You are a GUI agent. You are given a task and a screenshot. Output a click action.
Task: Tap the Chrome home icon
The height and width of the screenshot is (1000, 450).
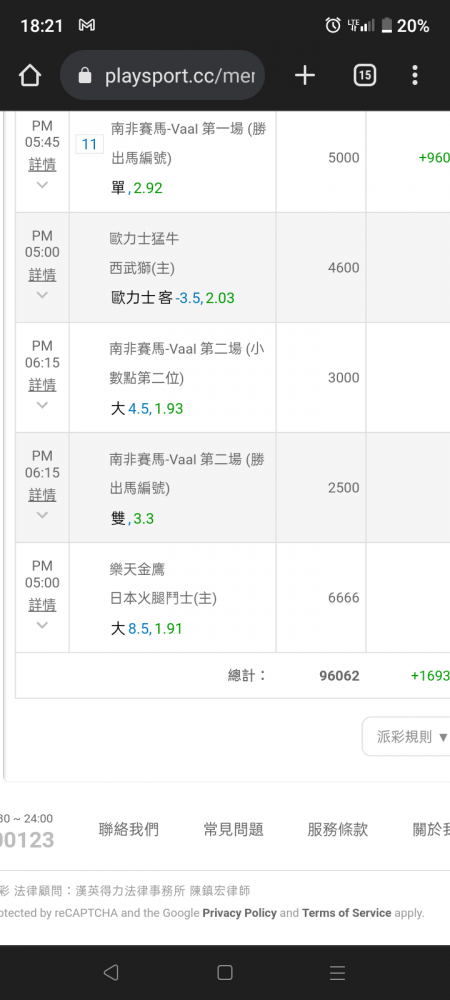29,76
